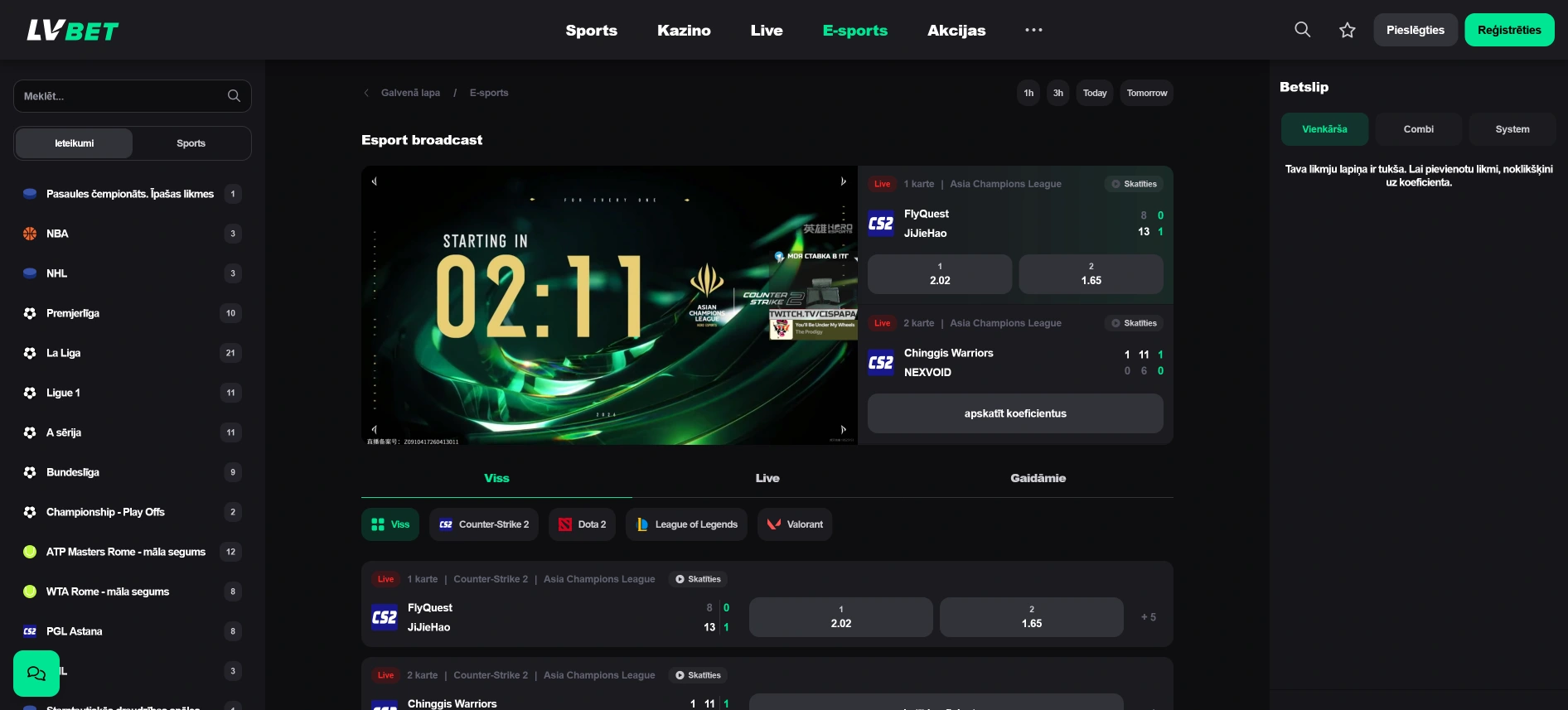Filter events to Tomorrow
Viewport: 1568px width, 710px height.
(x=1147, y=93)
